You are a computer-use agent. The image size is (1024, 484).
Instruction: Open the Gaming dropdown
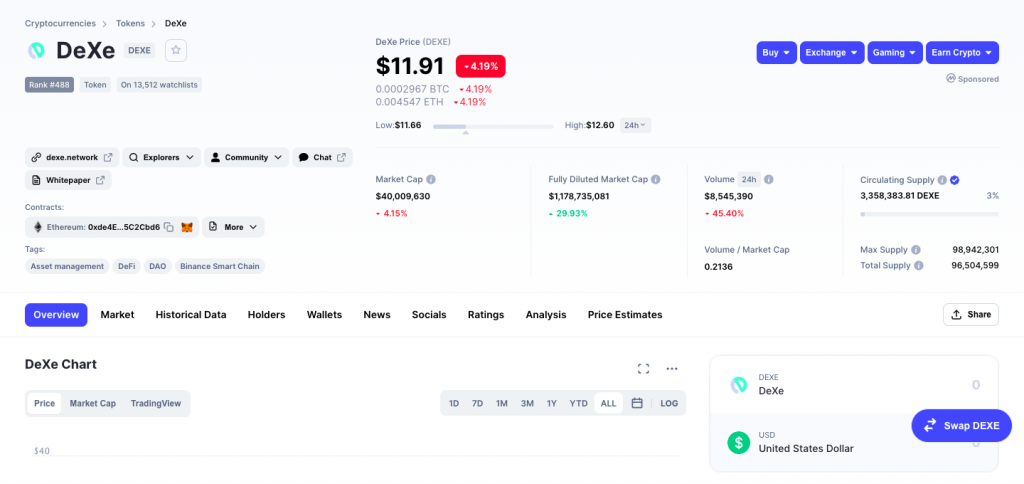895,53
